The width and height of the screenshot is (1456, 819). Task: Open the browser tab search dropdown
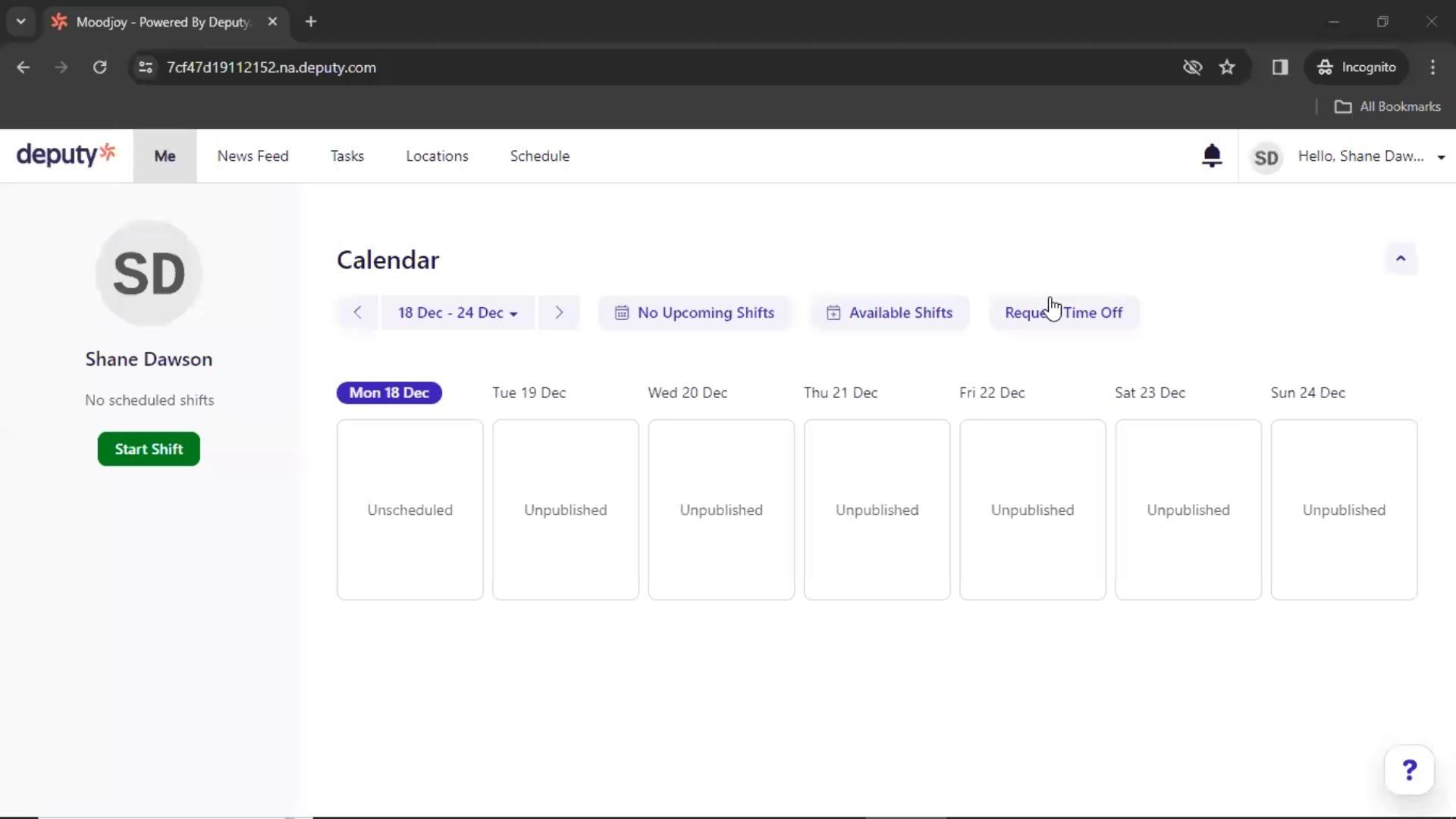point(20,21)
